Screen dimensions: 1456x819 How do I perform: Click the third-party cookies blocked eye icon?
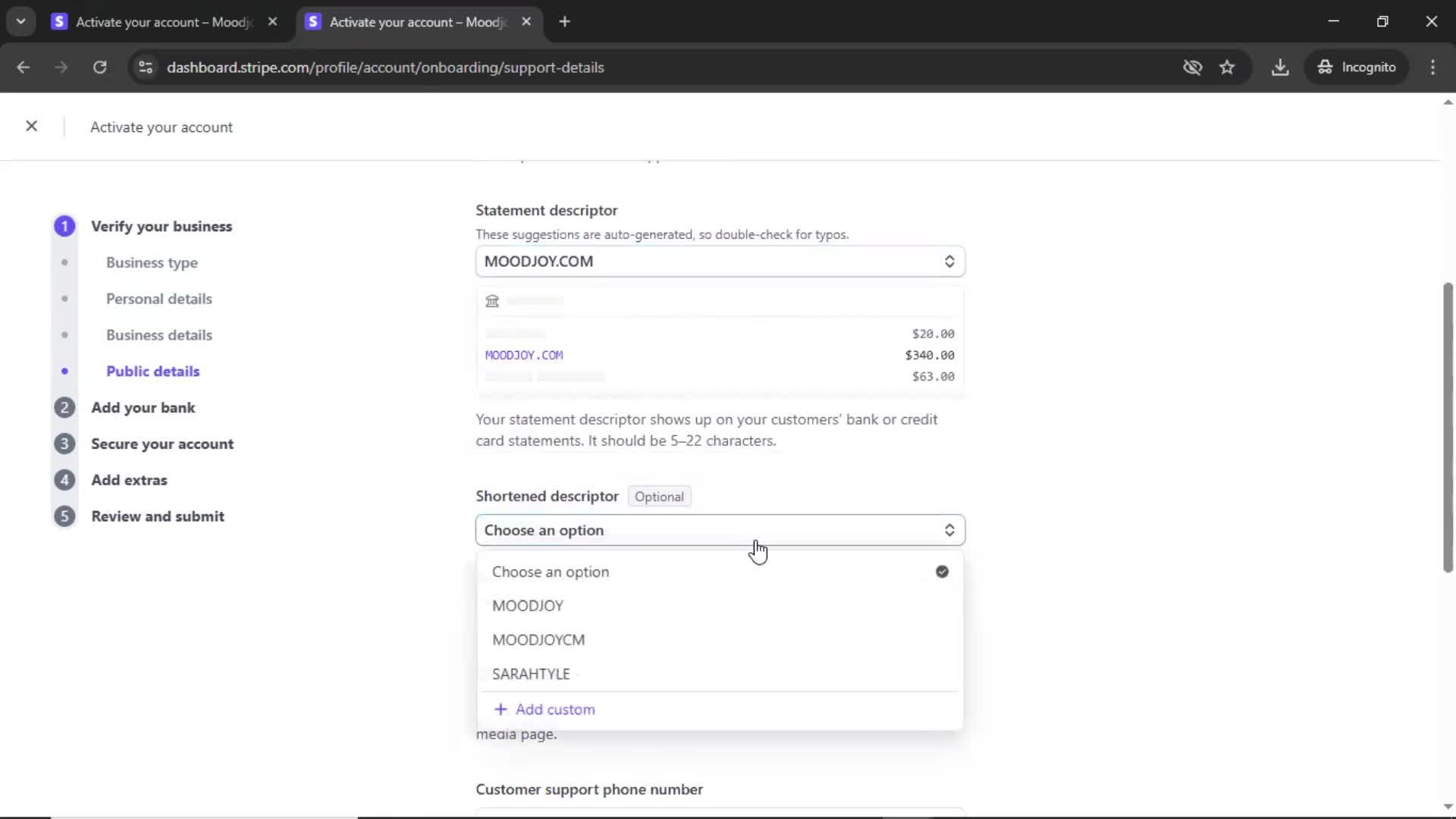tap(1192, 67)
